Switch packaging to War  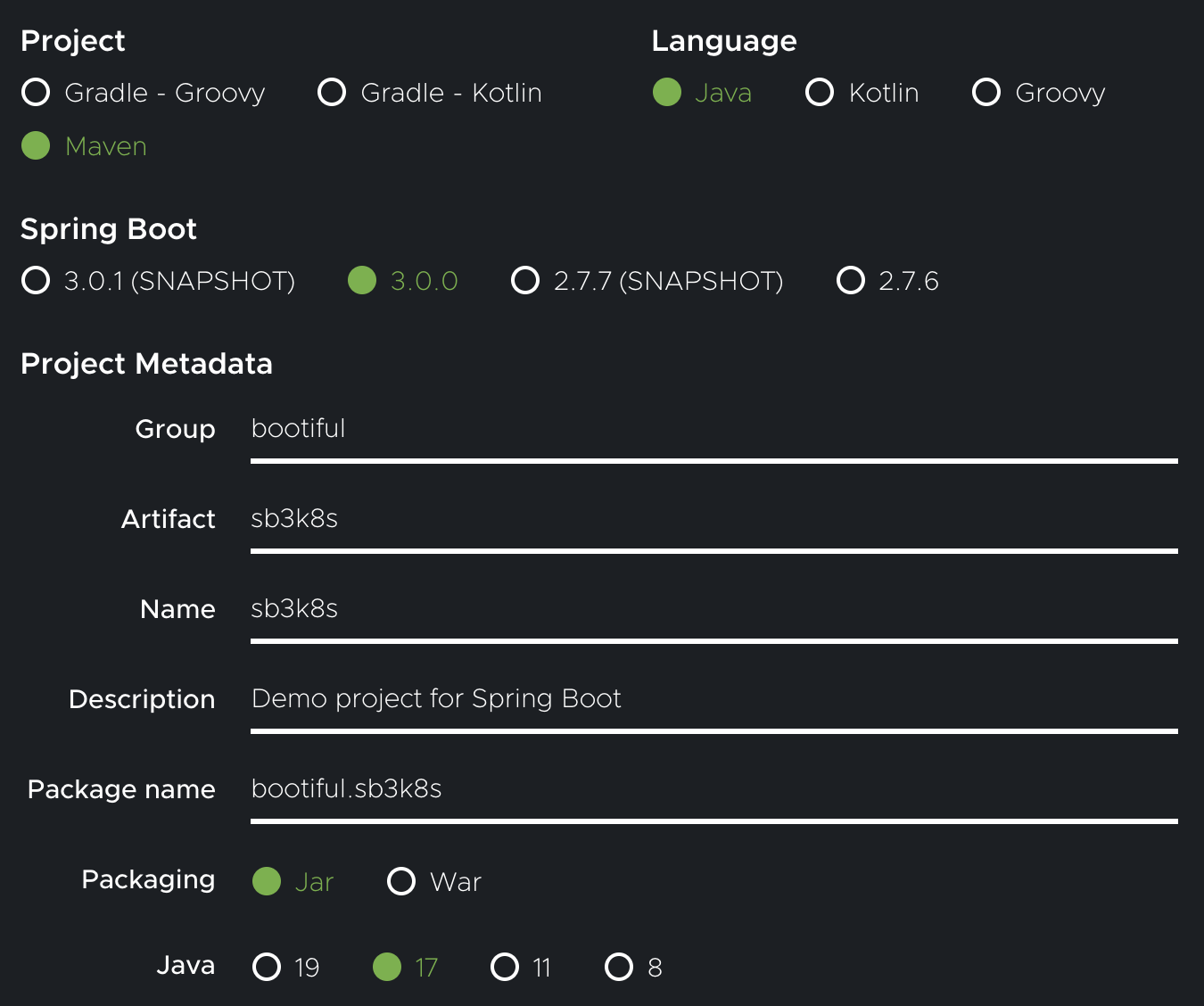401,882
